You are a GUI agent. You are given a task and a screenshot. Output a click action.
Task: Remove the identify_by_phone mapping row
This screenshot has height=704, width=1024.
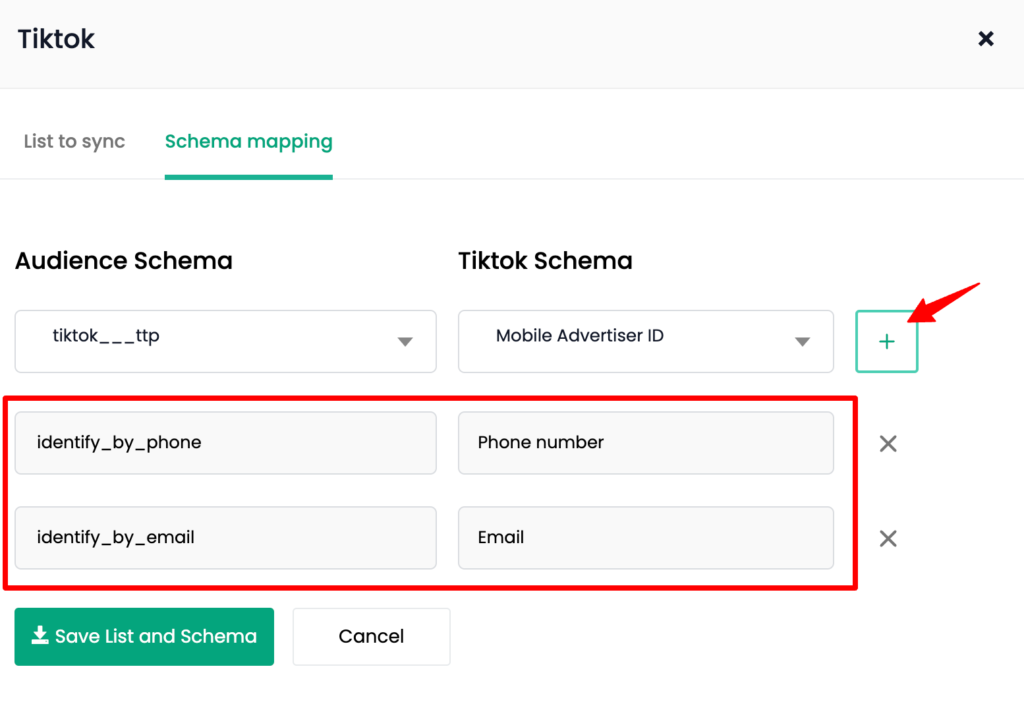[888, 443]
